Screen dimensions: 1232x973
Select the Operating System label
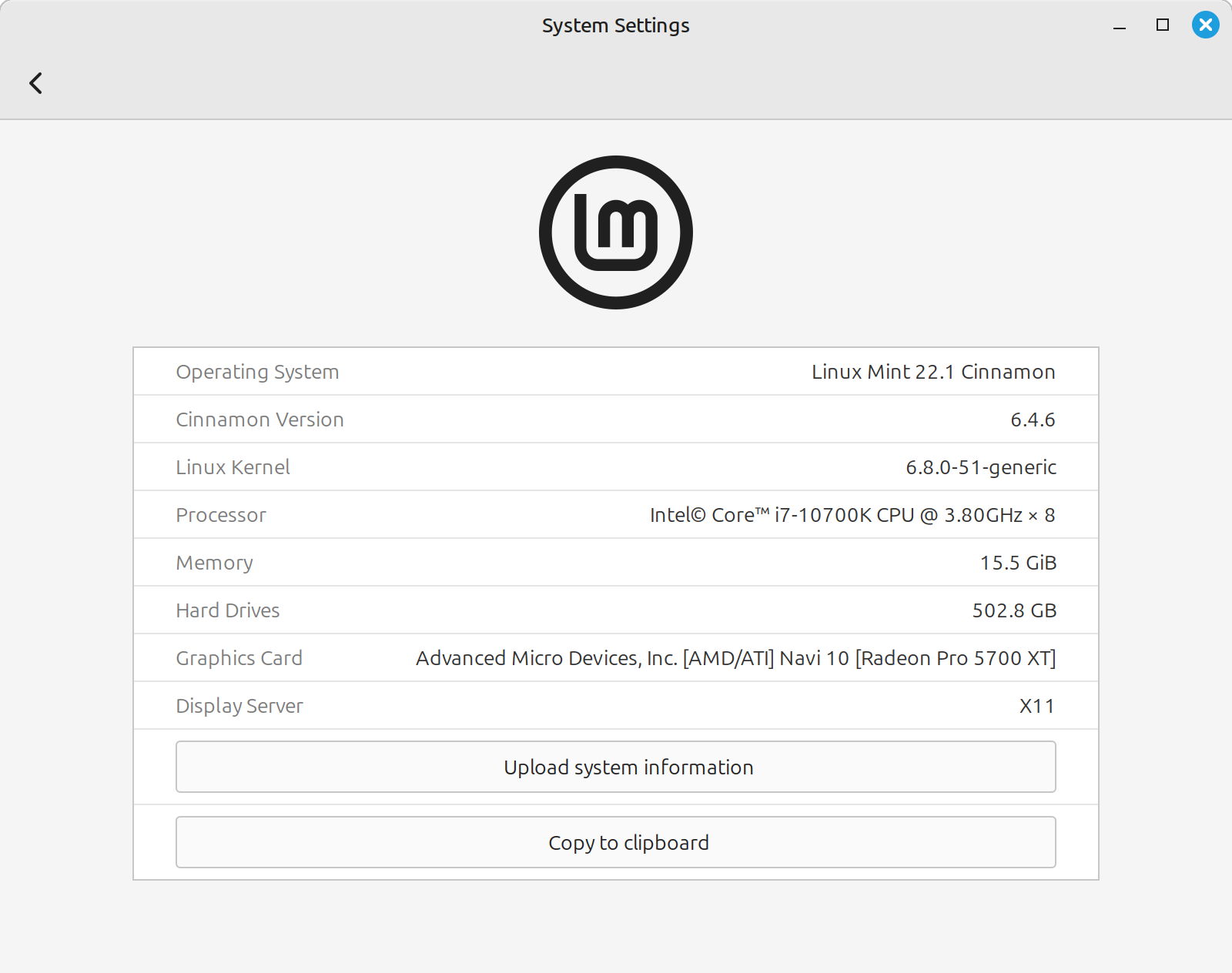click(x=257, y=373)
